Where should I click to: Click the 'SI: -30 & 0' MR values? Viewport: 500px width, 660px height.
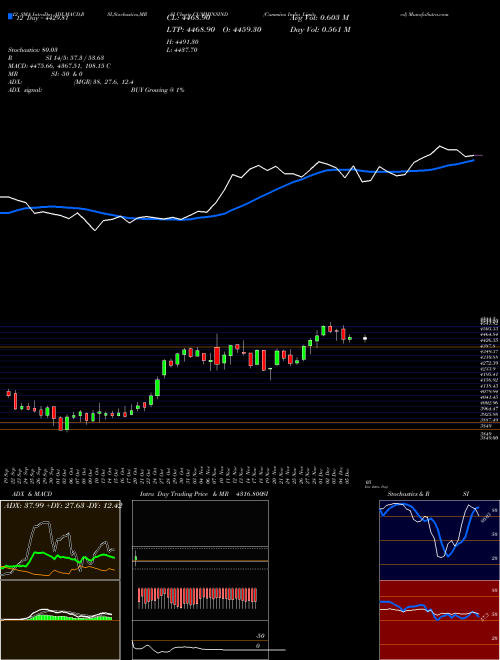coord(67,74)
